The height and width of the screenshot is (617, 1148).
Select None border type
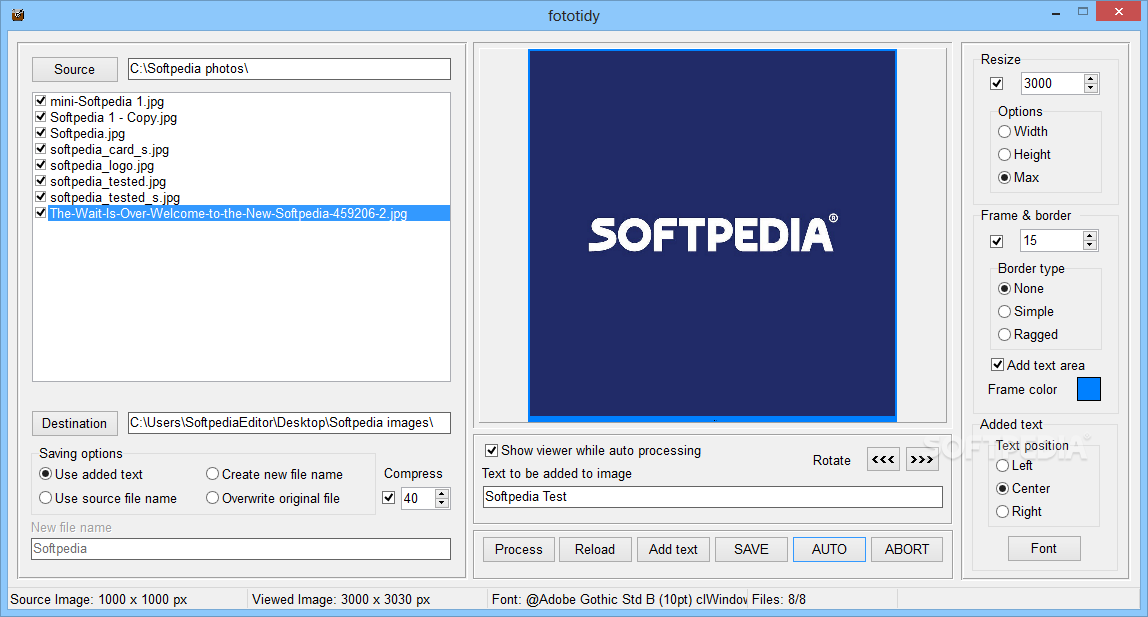pyautogui.click(x=1021, y=288)
